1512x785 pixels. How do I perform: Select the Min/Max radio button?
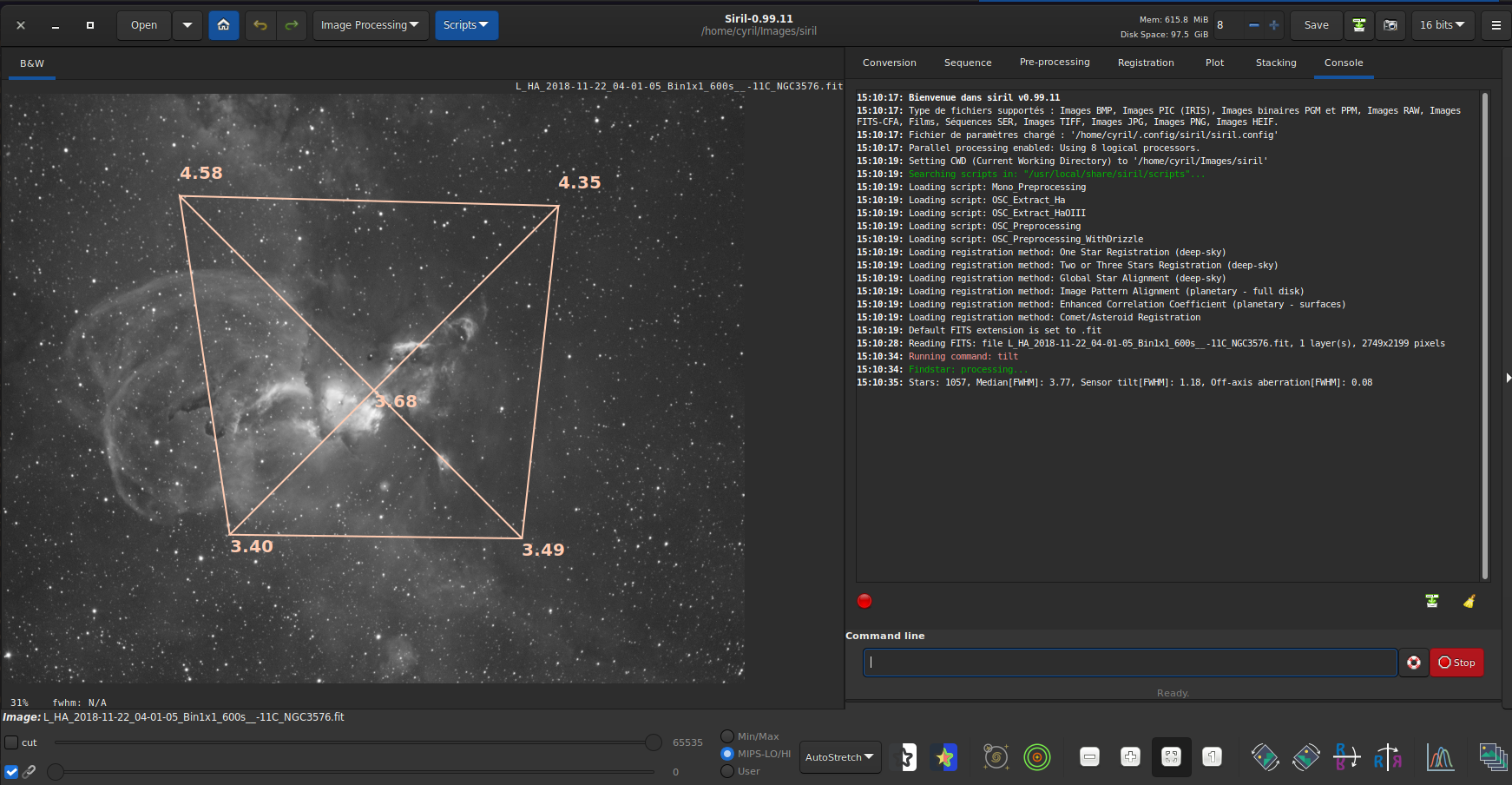point(727,736)
